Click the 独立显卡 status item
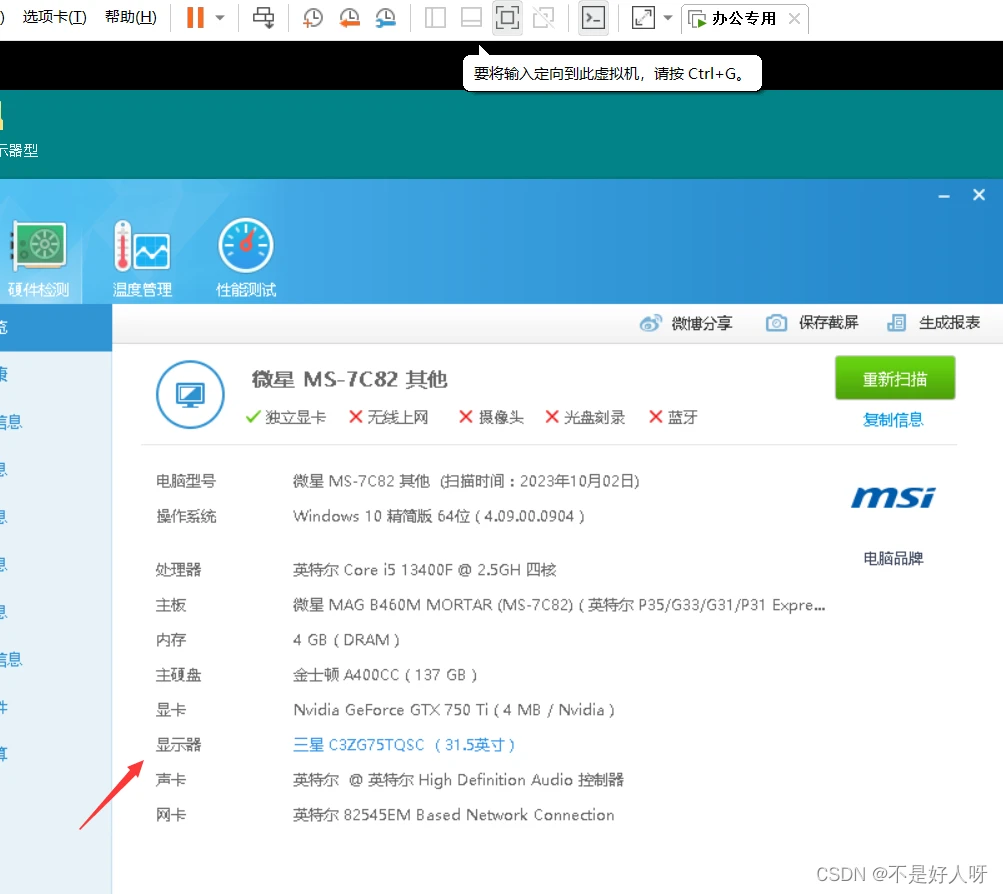This screenshot has height=894, width=1003. click(286, 418)
